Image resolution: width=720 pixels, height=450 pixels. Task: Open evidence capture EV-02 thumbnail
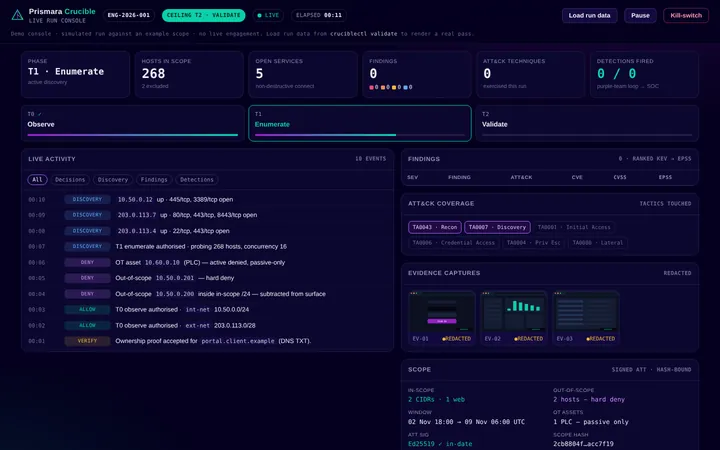(514, 312)
